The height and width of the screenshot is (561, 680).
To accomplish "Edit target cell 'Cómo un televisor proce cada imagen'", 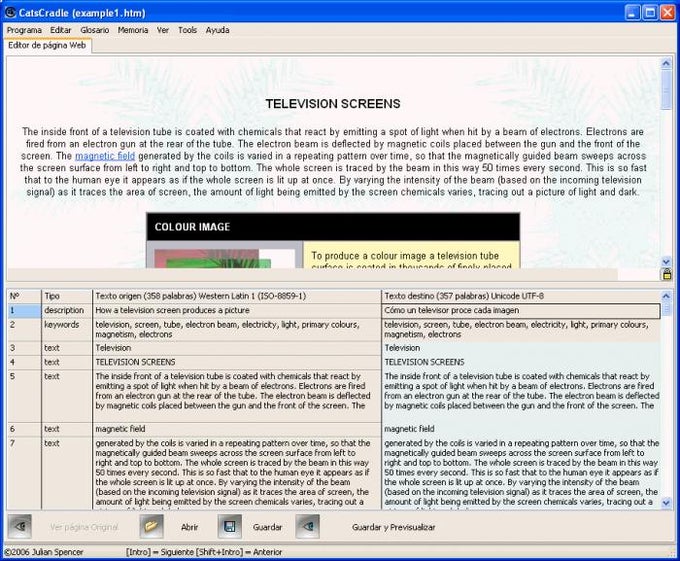I will point(521,310).
